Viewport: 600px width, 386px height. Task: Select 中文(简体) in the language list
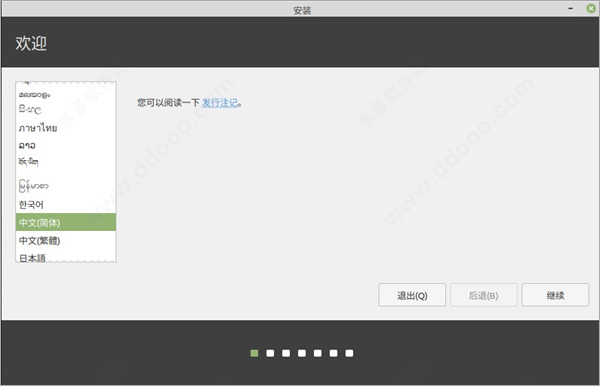(66, 222)
